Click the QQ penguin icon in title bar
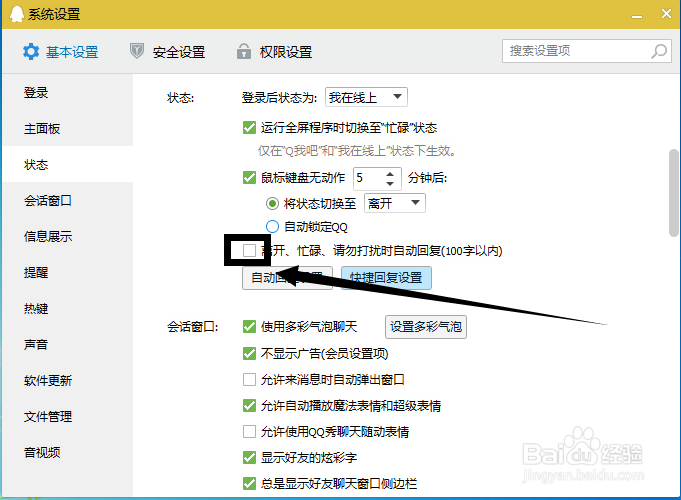681x500 pixels. [17, 14]
